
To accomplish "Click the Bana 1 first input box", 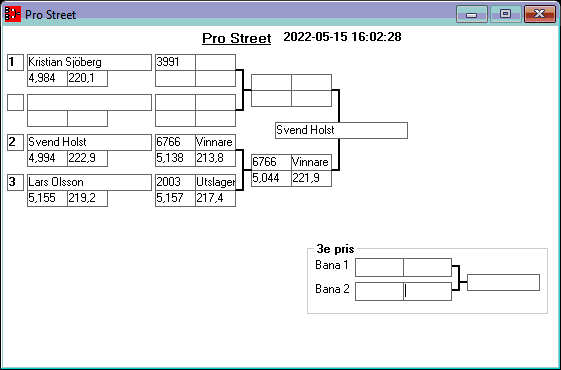I will [x=379, y=267].
